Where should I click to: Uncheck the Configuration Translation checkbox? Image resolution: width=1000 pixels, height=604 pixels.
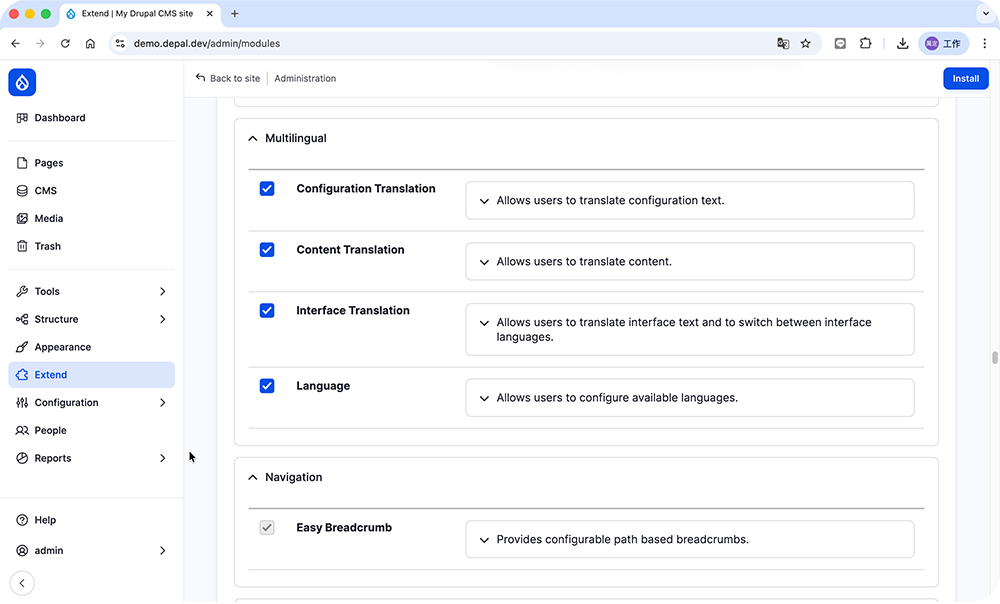click(267, 189)
